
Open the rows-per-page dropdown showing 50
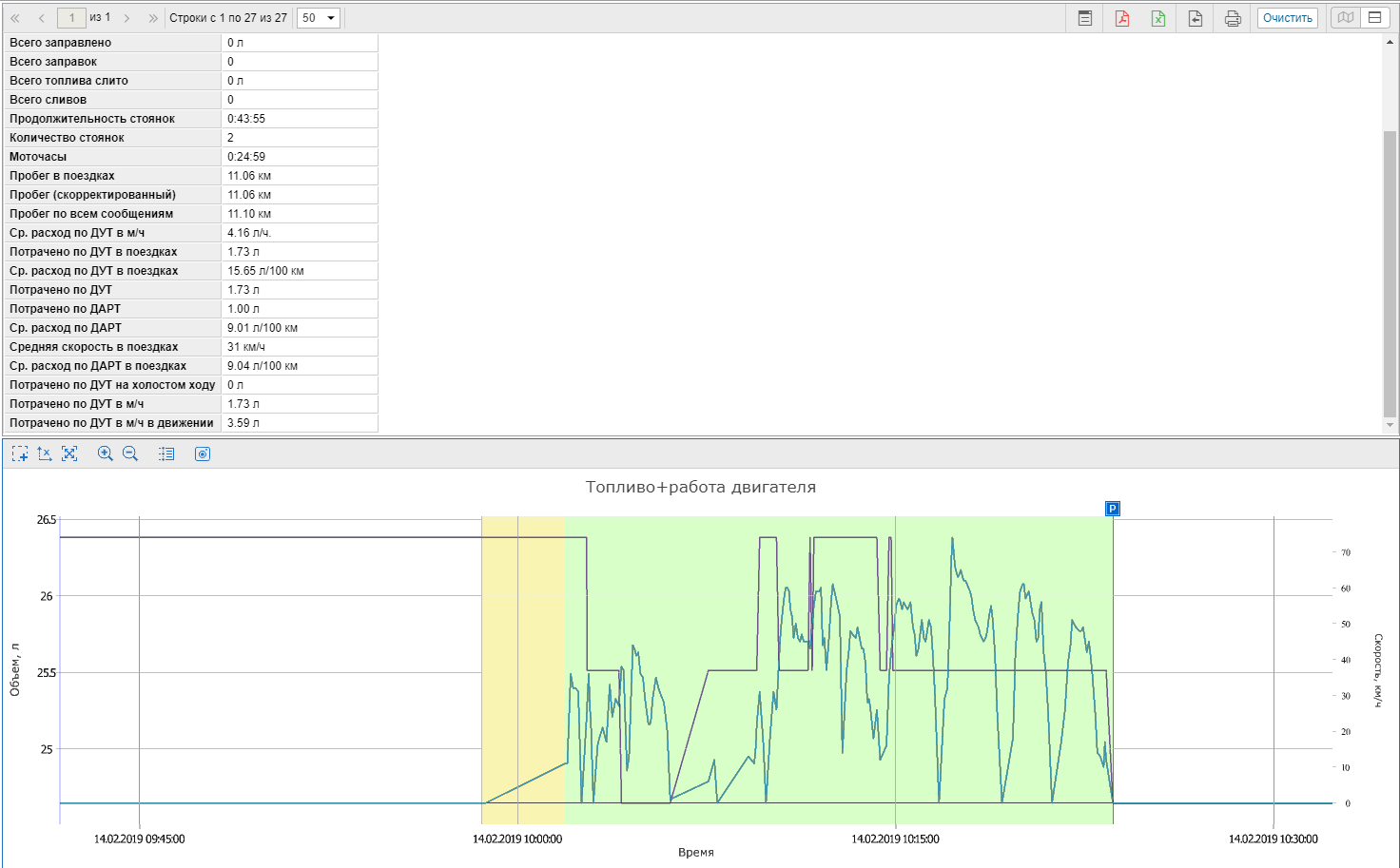pyautogui.click(x=319, y=18)
